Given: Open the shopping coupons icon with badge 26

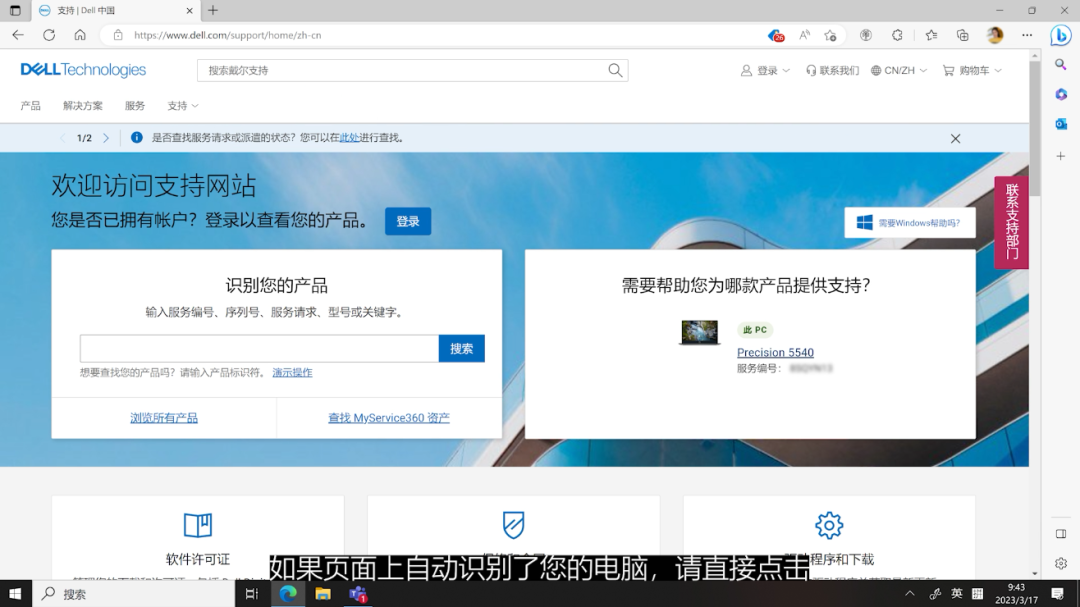Looking at the screenshot, I should pos(776,35).
